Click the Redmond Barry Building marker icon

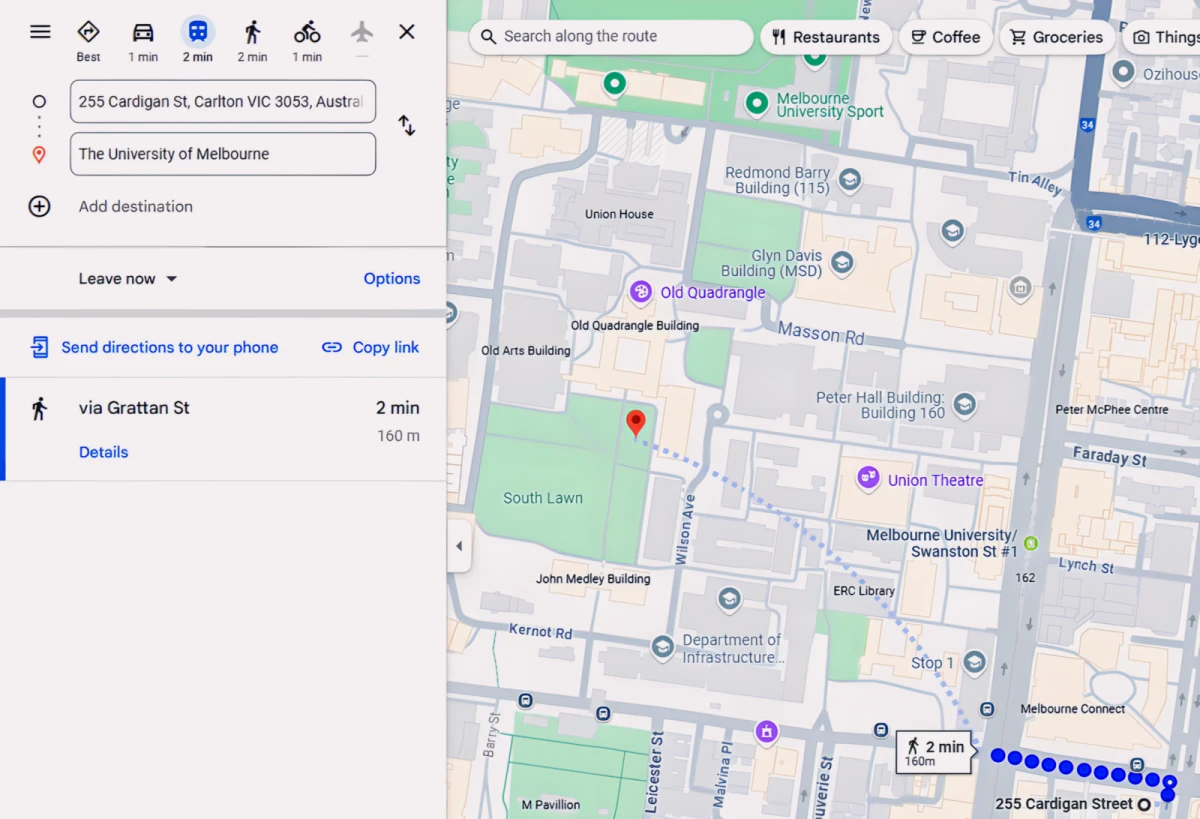point(850,180)
